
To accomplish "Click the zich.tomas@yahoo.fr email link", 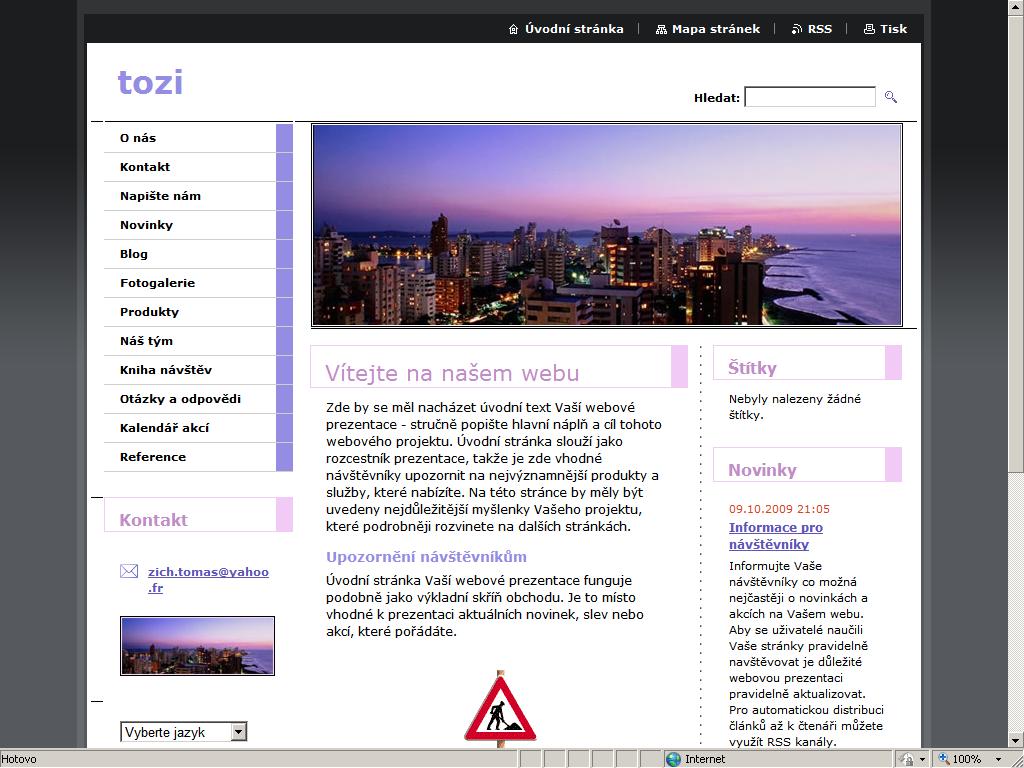I will 208,580.
